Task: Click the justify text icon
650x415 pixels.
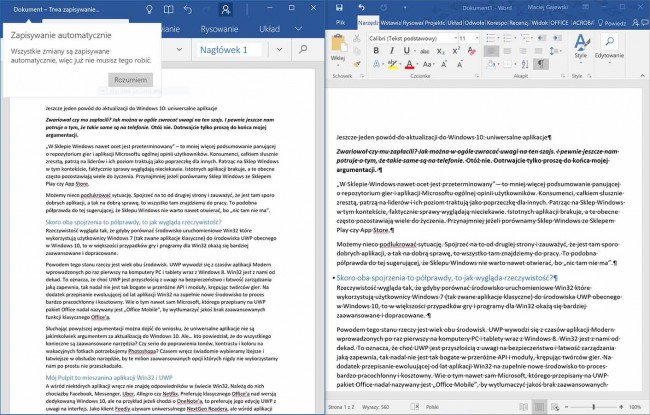Action: point(538,51)
